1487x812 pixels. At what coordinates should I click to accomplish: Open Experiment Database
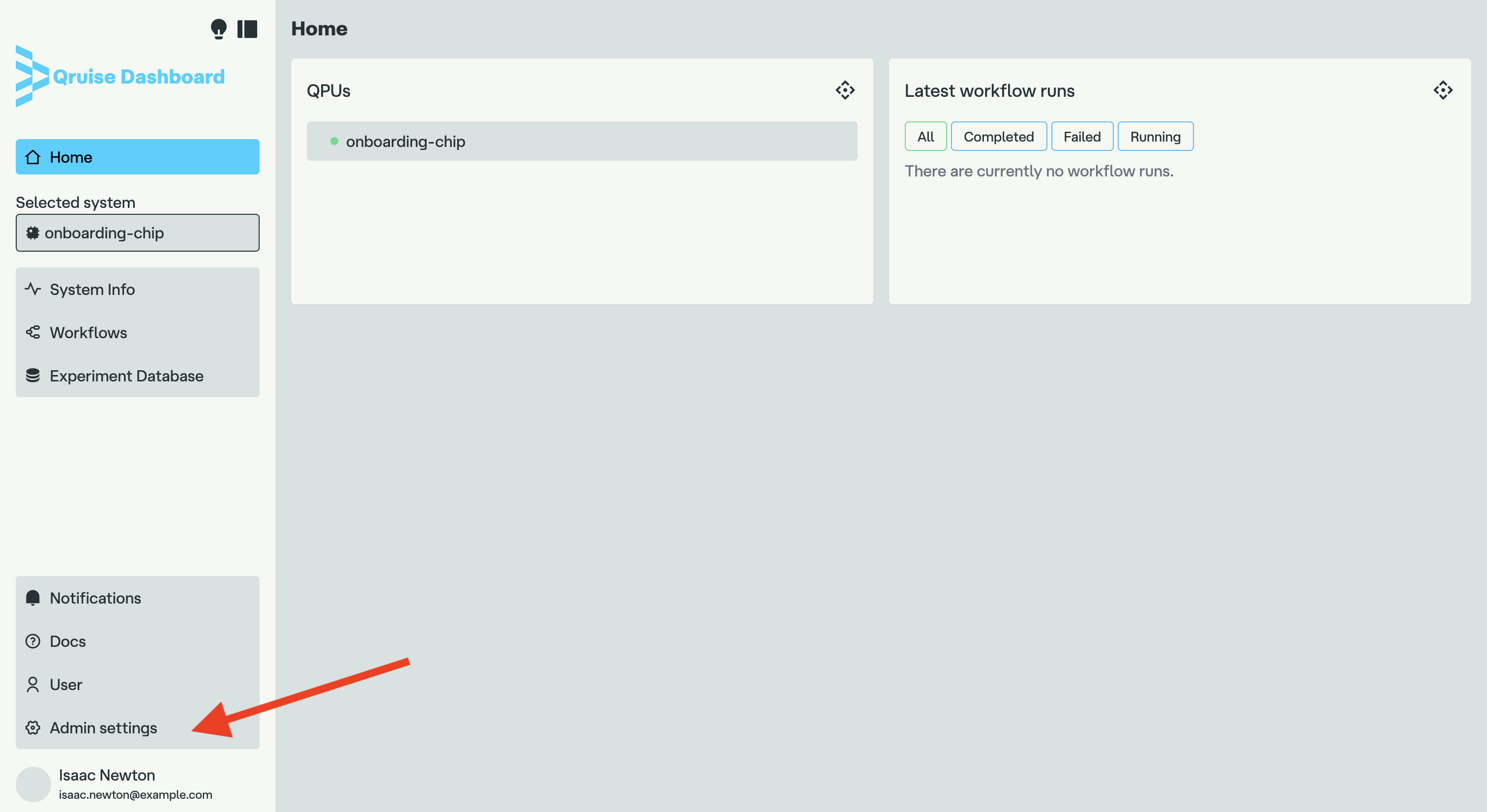click(x=126, y=376)
